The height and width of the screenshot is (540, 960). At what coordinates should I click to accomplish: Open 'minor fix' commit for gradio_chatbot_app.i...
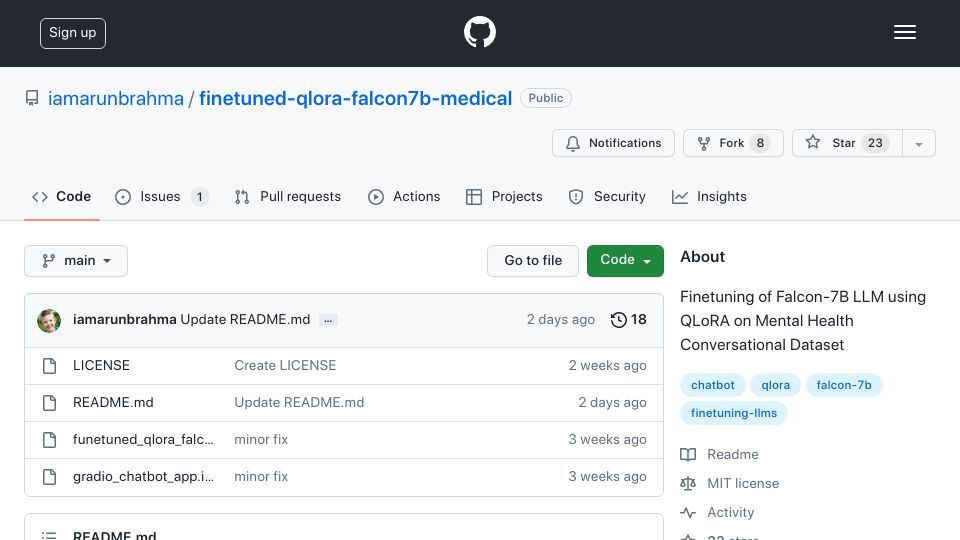pyautogui.click(x=261, y=476)
